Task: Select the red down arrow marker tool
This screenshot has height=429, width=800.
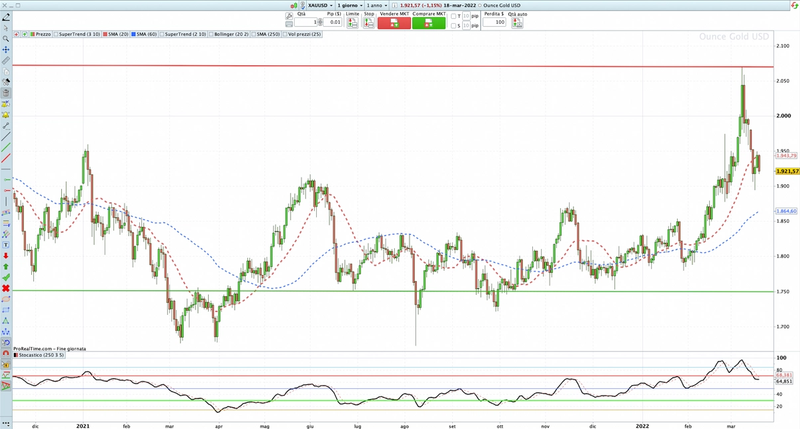Action: tap(6, 256)
